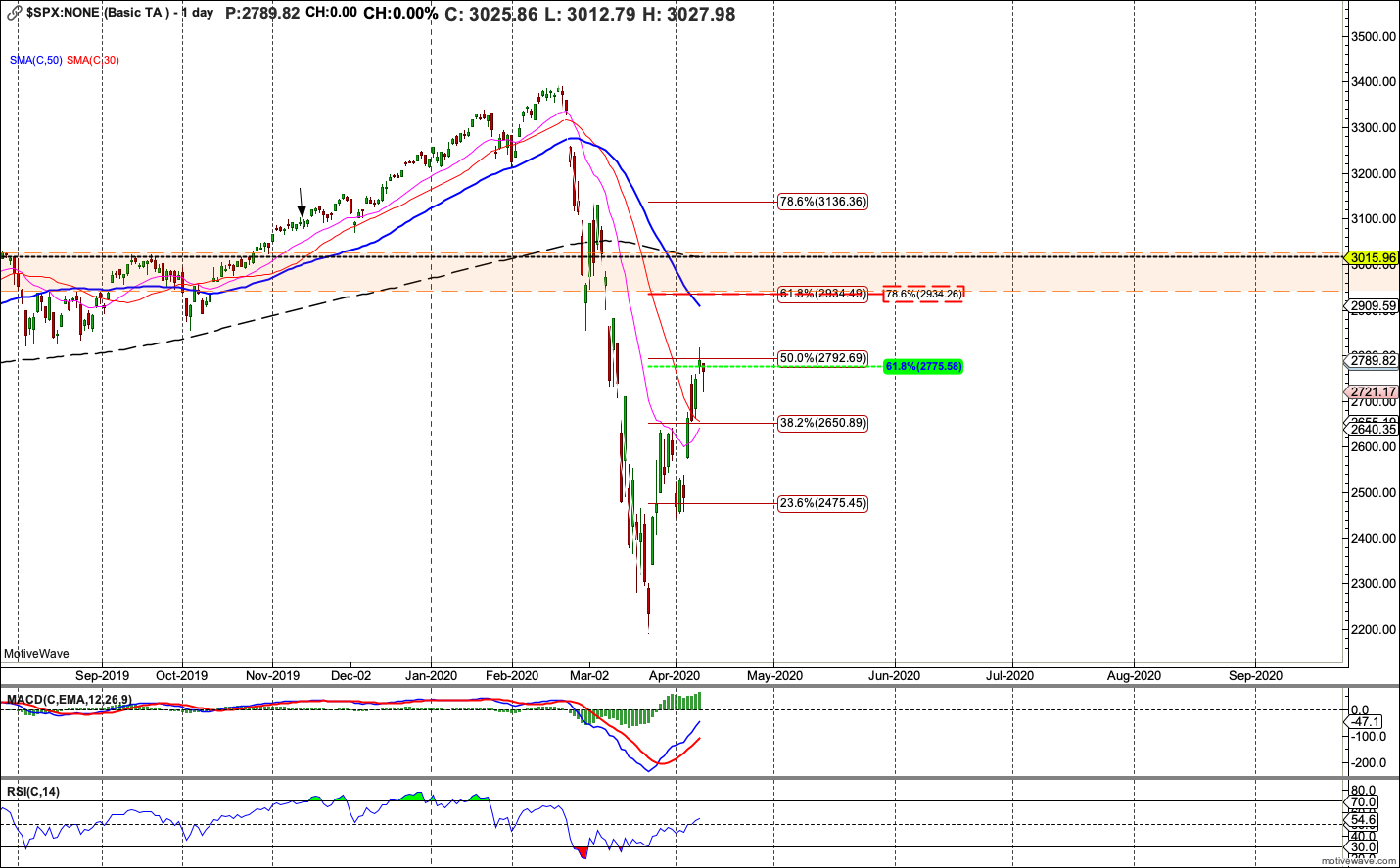Click the RSI(C,14) study label
Viewport: 1400px width, 868px height.
tap(33, 792)
